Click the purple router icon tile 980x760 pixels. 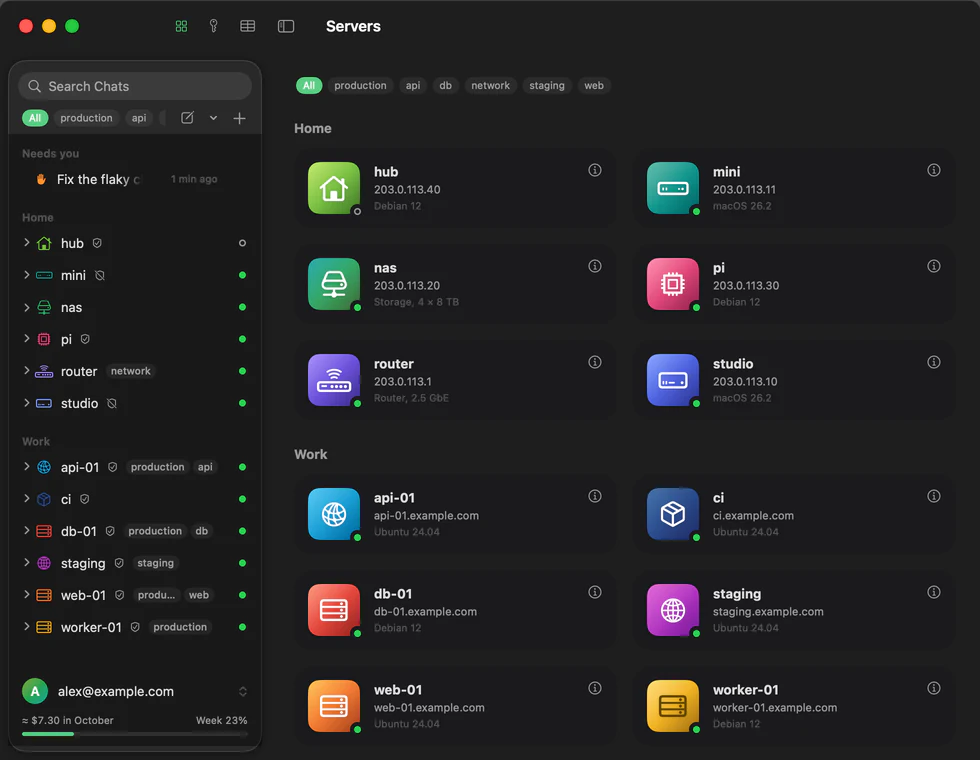coord(334,380)
